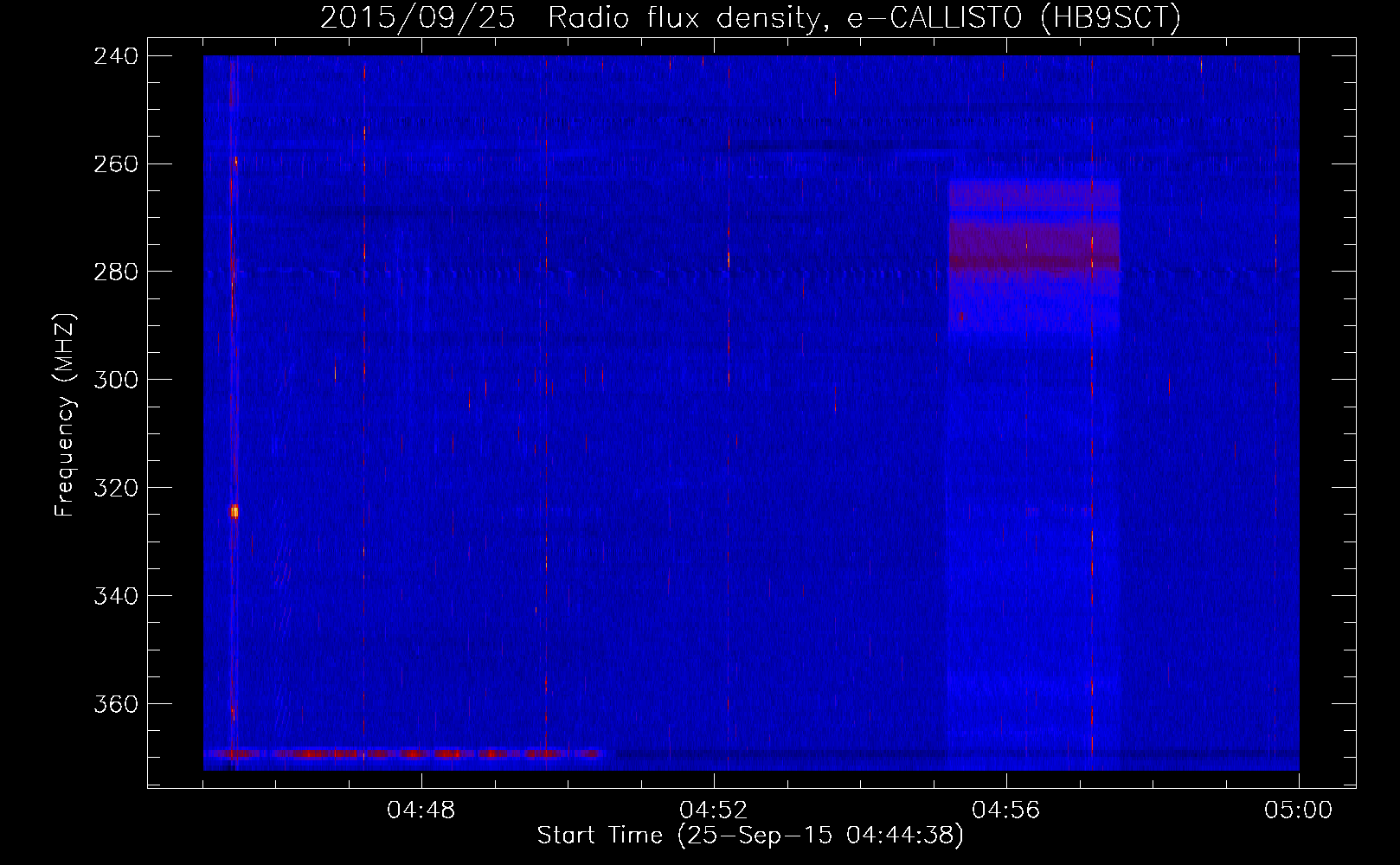Viewport: 1400px width, 865px height.
Task: Click the 04:48 time tick label
Action: coord(421,811)
